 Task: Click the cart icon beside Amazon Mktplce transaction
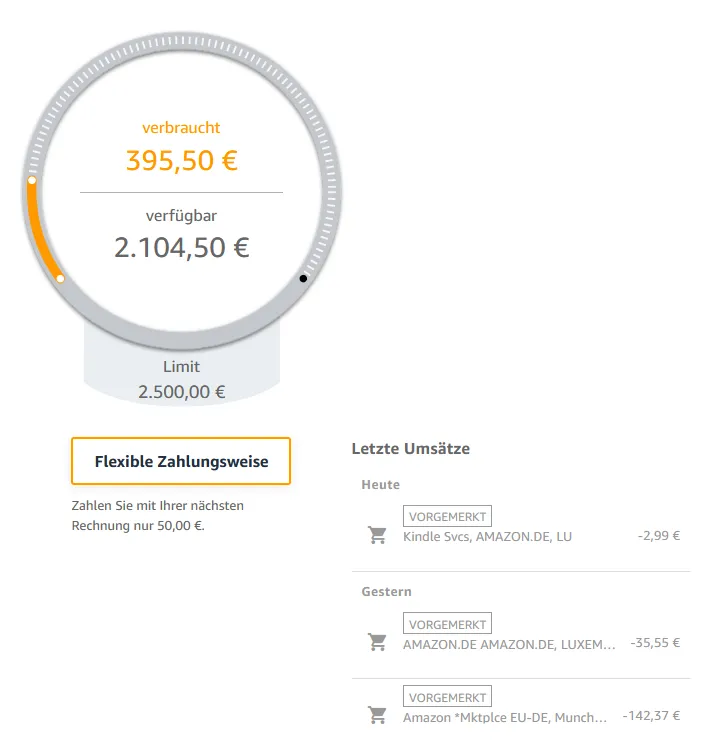(x=377, y=716)
